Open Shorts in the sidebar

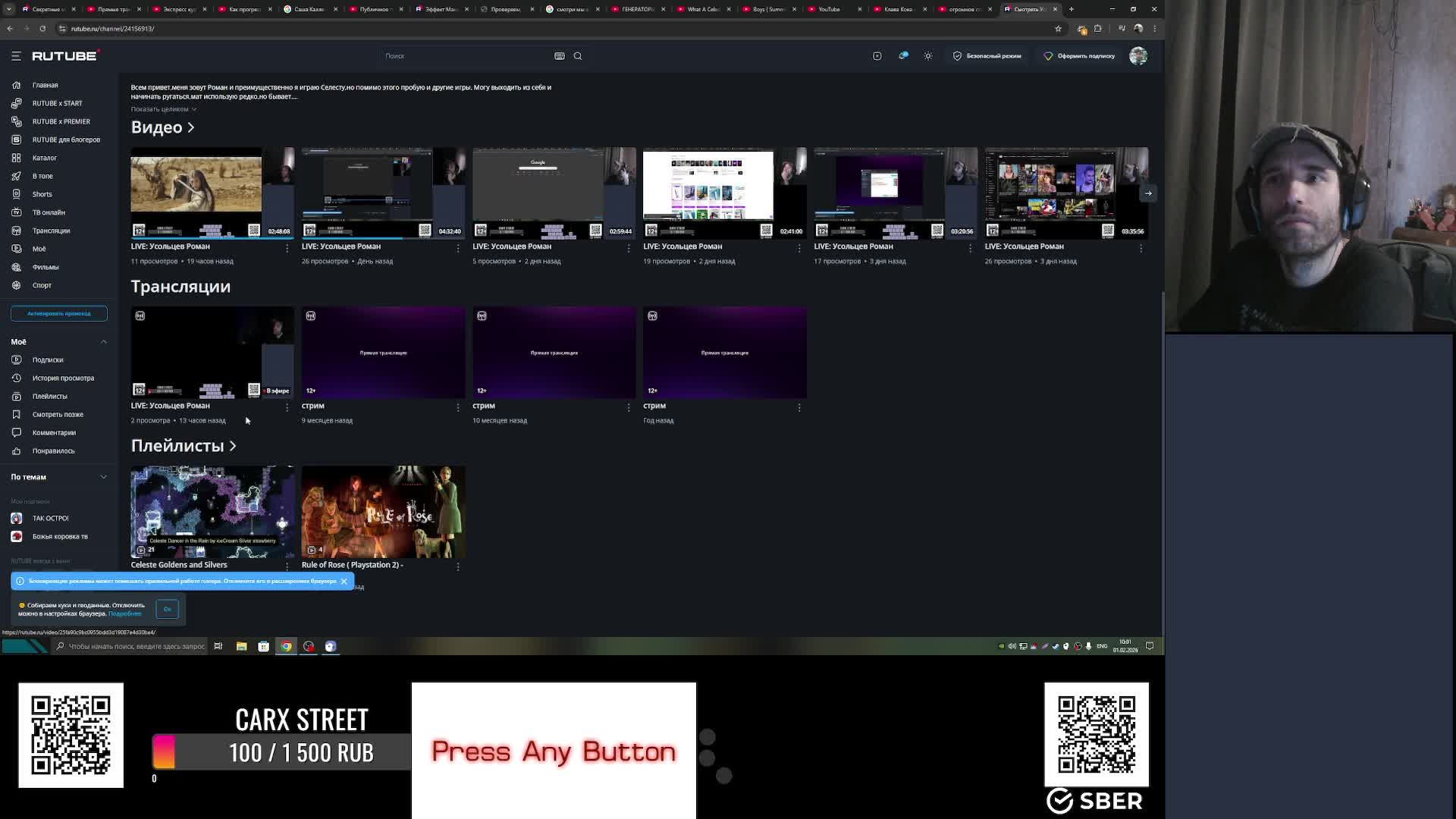pyautogui.click(x=42, y=194)
